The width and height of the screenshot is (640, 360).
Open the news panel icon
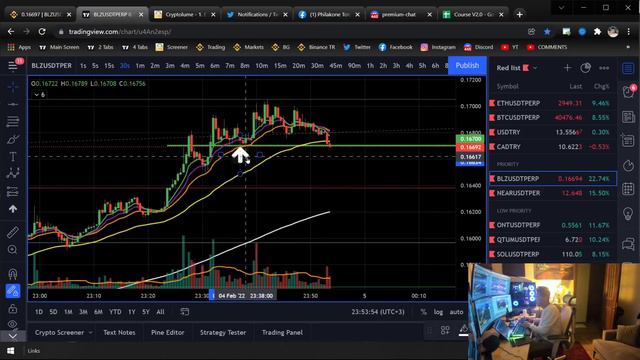[628, 117]
